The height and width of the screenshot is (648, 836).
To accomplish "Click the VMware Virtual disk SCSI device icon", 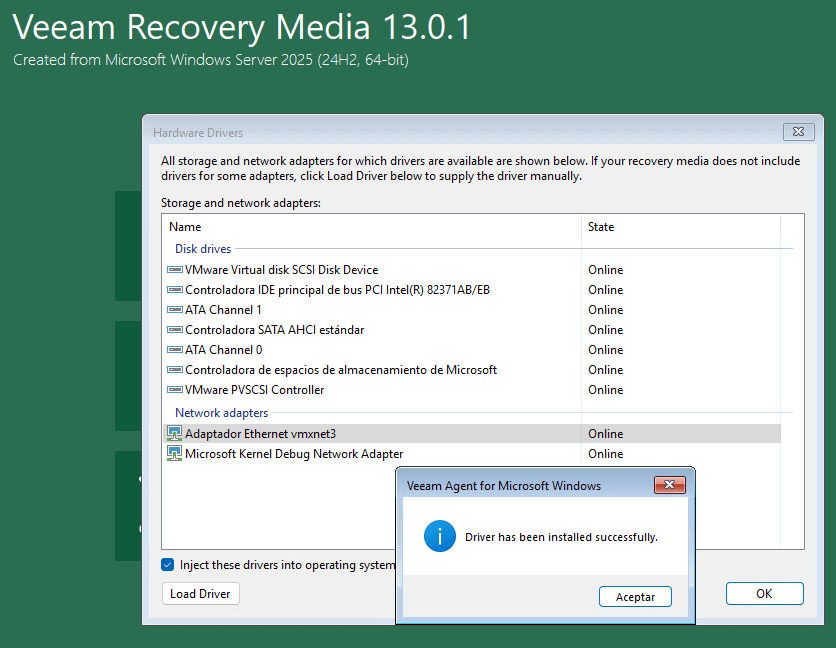I will click(x=174, y=270).
